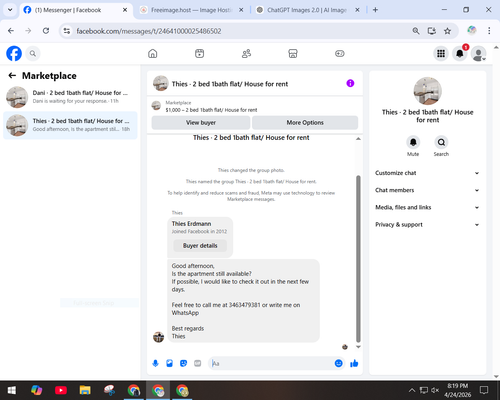Open Dani's 2 bed 1bath flat conversation
Screen dimensions: 500x400
(70, 97)
